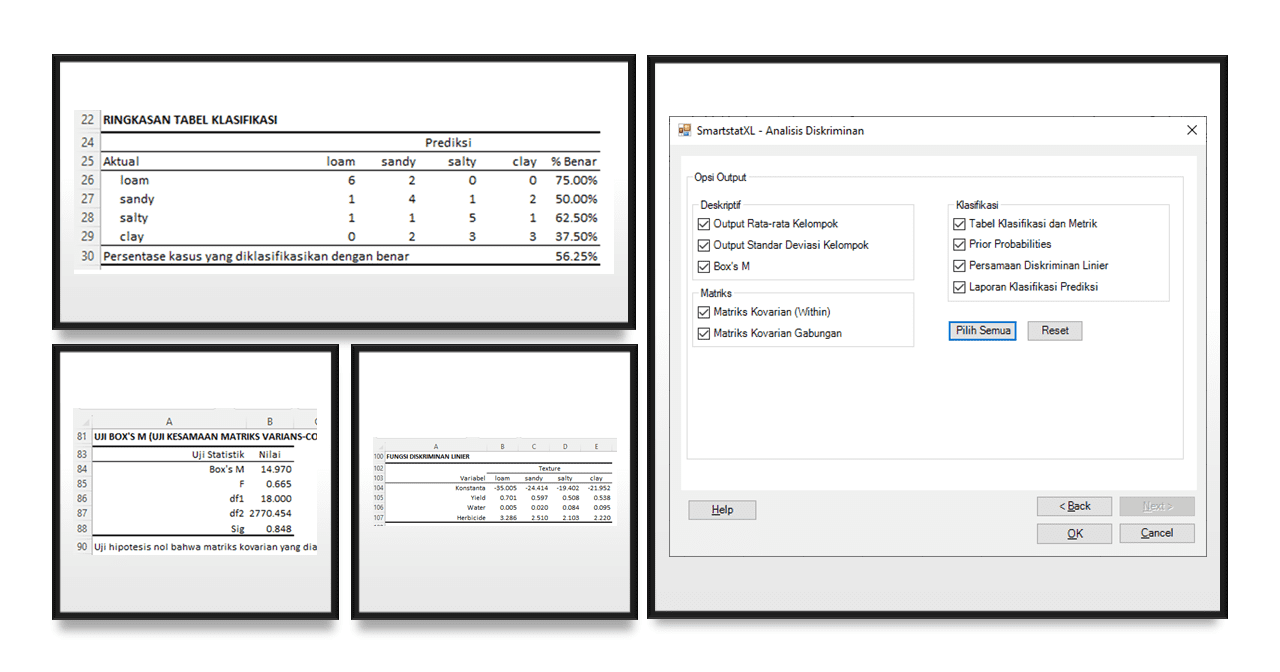Toggle Tabel Klasifikasi dan Metrik checkbox
The height and width of the screenshot is (672, 1280).
(x=959, y=224)
